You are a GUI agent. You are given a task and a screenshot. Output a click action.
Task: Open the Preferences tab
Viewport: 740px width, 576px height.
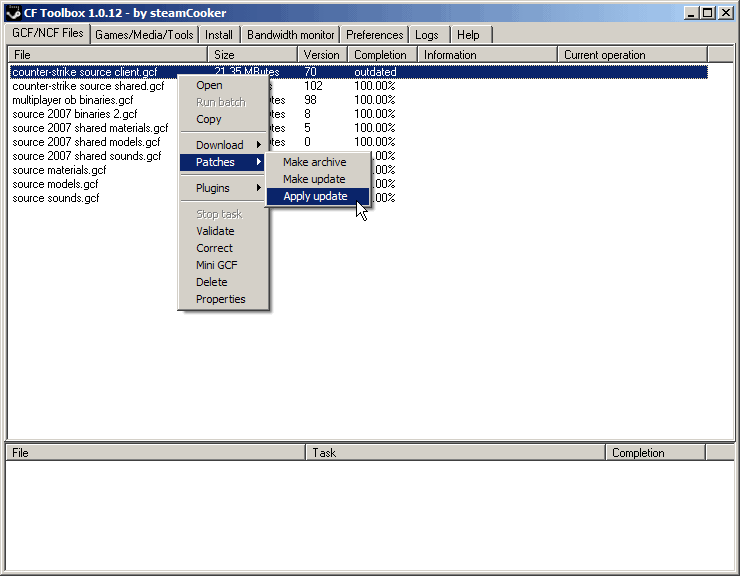click(374, 35)
